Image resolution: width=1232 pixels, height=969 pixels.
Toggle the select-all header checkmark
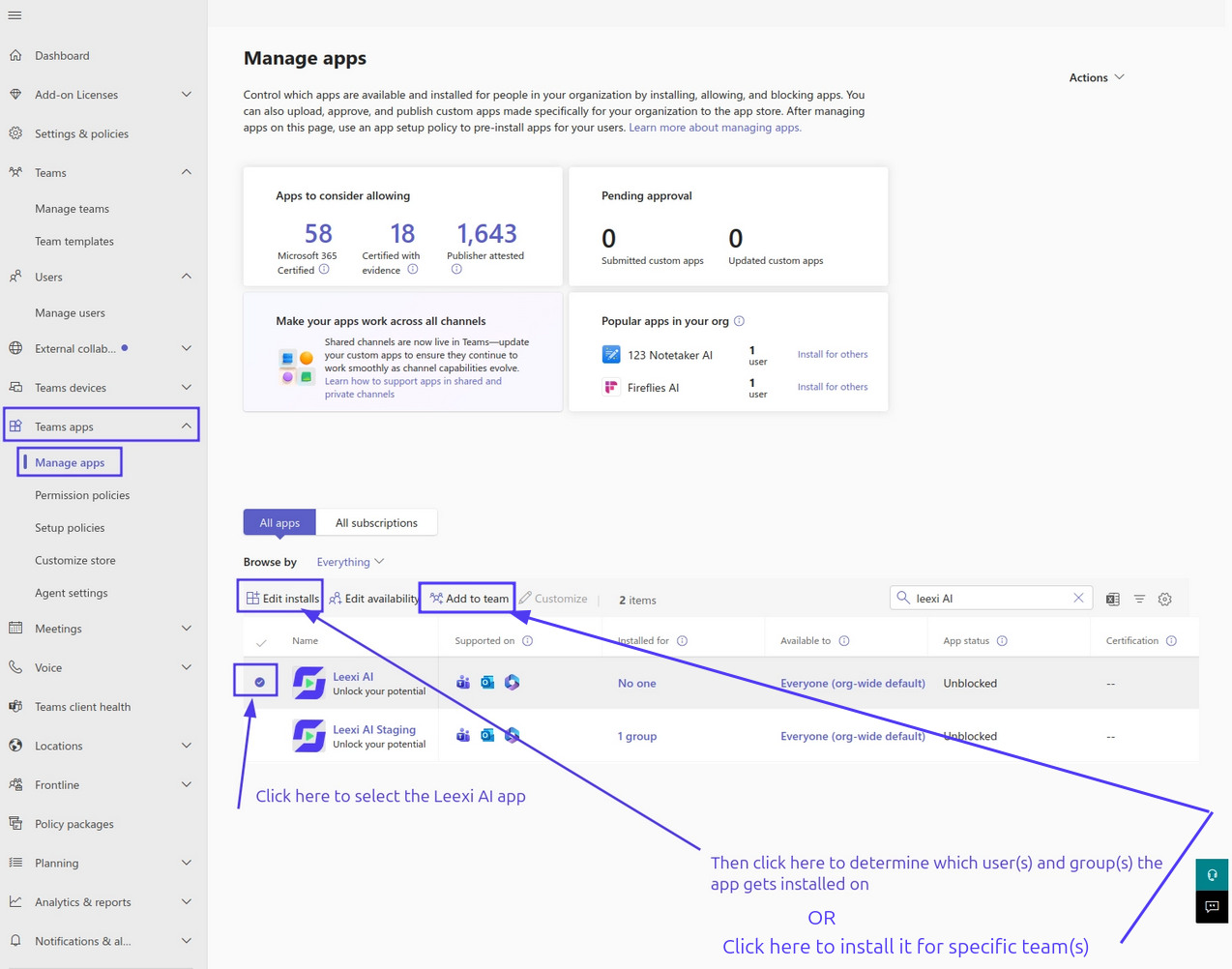pyautogui.click(x=261, y=642)
